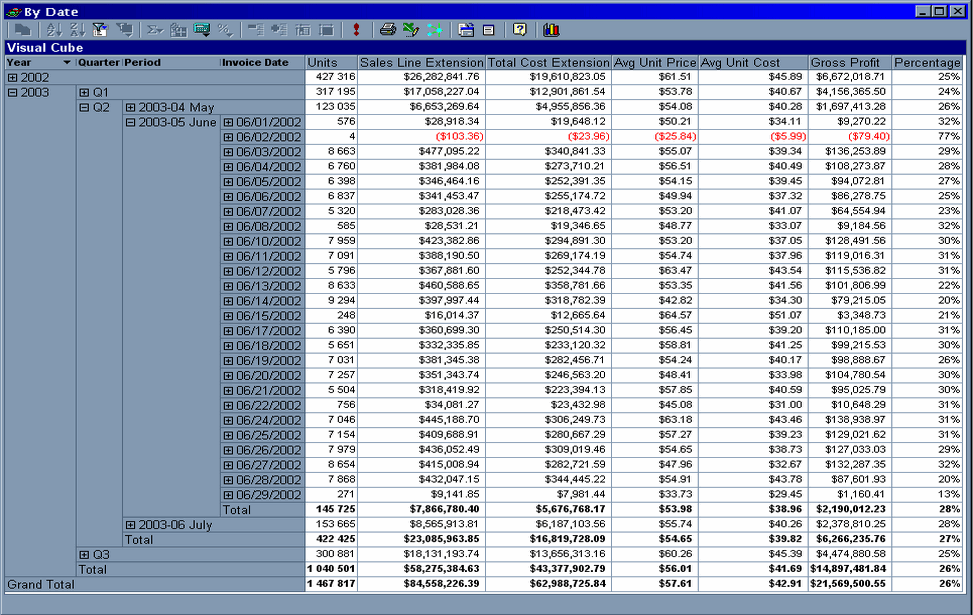
Task: Expand the Q1 quarter row
Action: click(x=84, y=92)
